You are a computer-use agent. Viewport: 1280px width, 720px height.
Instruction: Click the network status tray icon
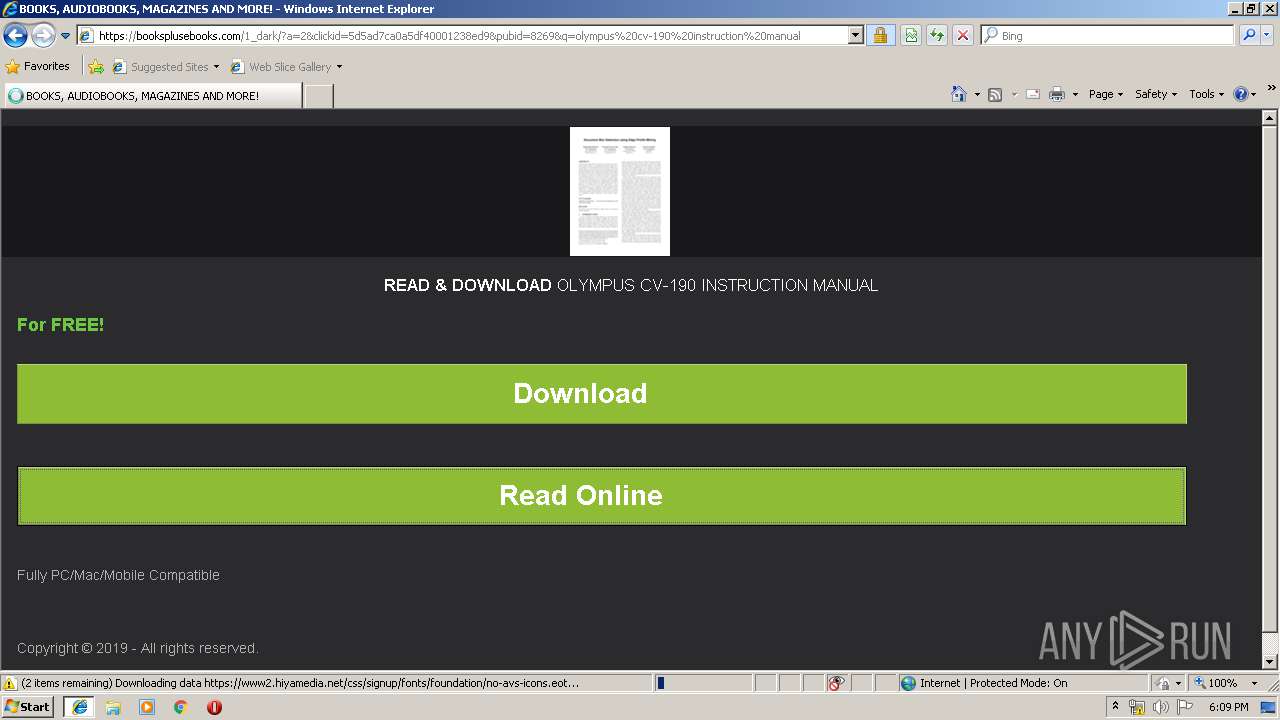click(1137, 707)
